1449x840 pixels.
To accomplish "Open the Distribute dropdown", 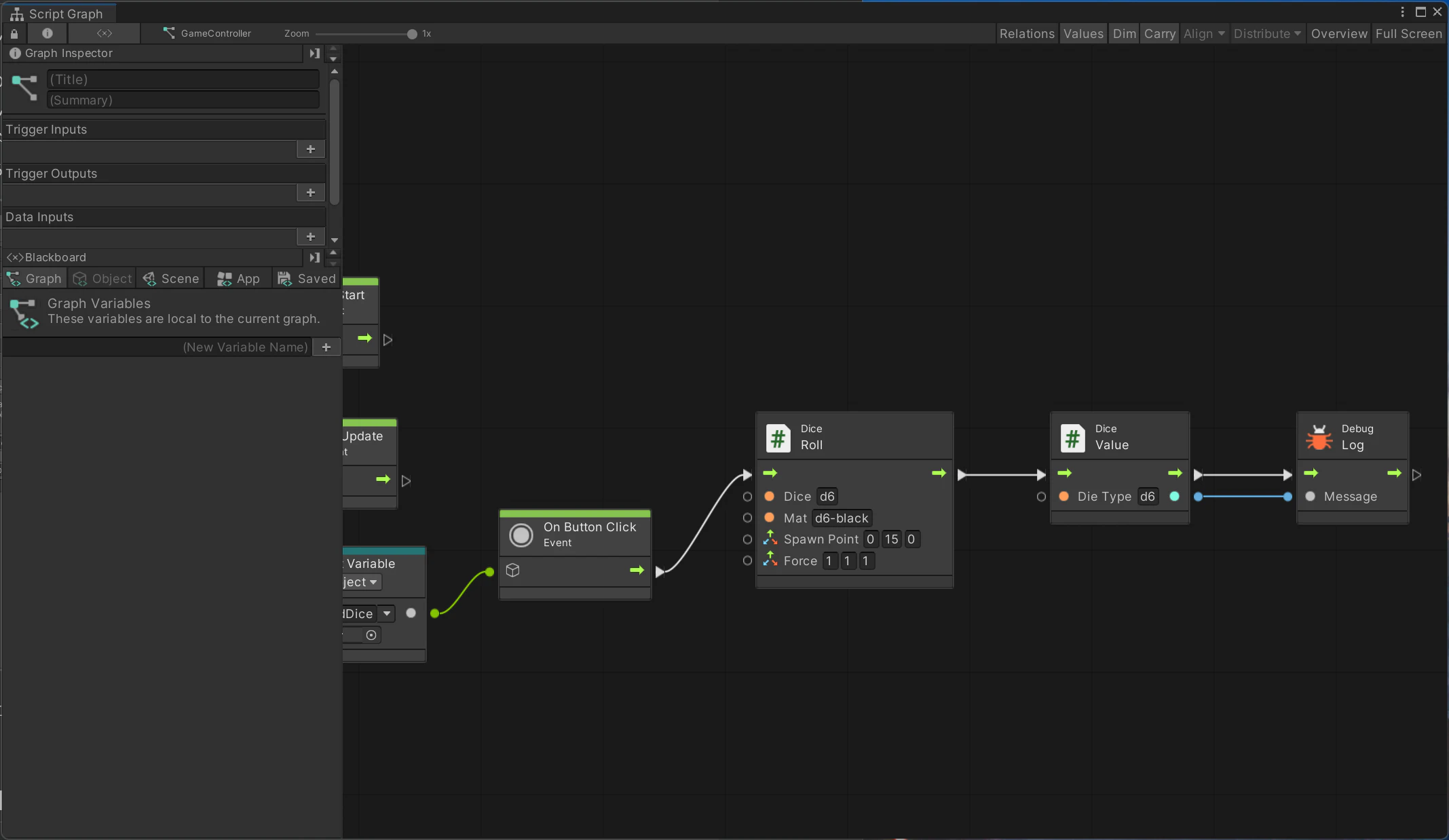I will [1266, 34].
